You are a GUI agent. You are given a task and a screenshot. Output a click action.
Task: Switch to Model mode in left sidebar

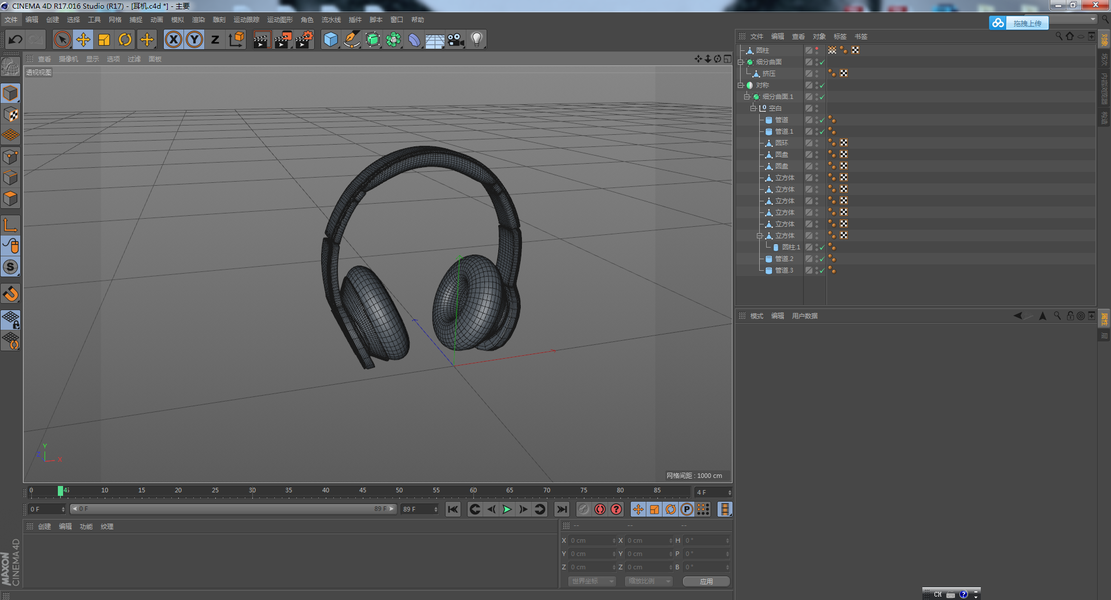(x=11, y=93)
